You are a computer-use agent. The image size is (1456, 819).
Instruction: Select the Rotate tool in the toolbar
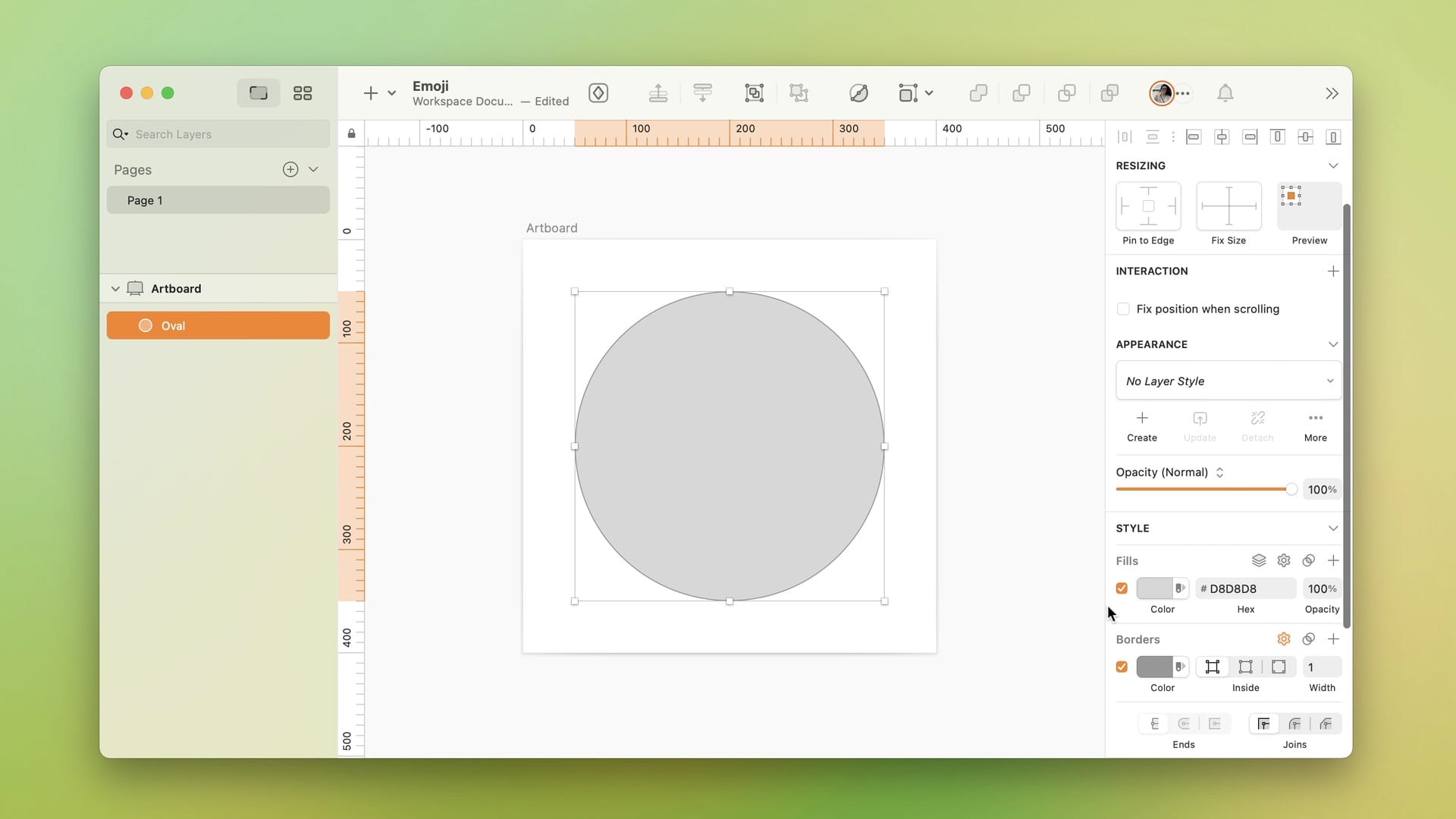click(858, 93)
